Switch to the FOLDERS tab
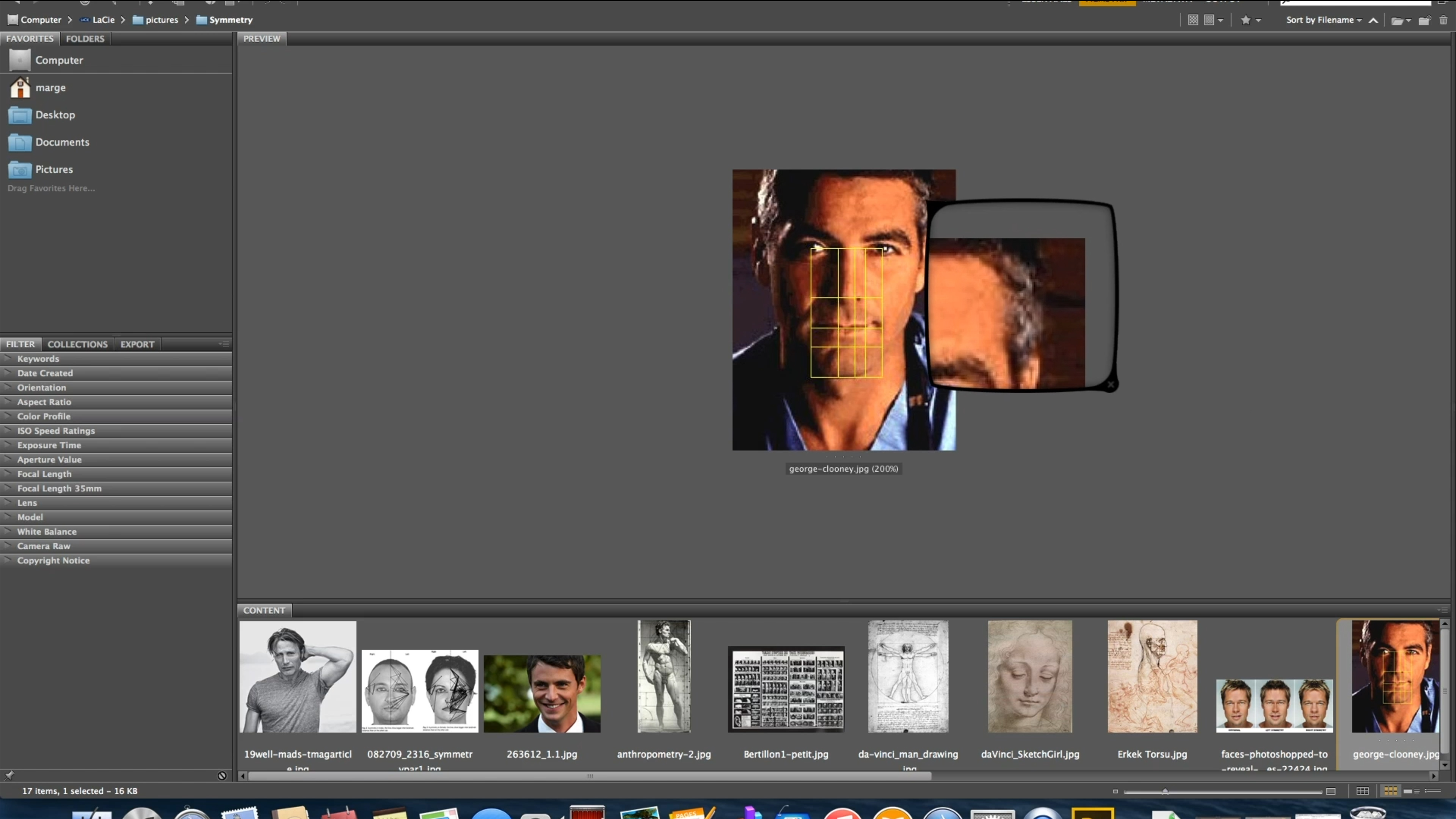The image size is (1456, 819). click(85, 38)
